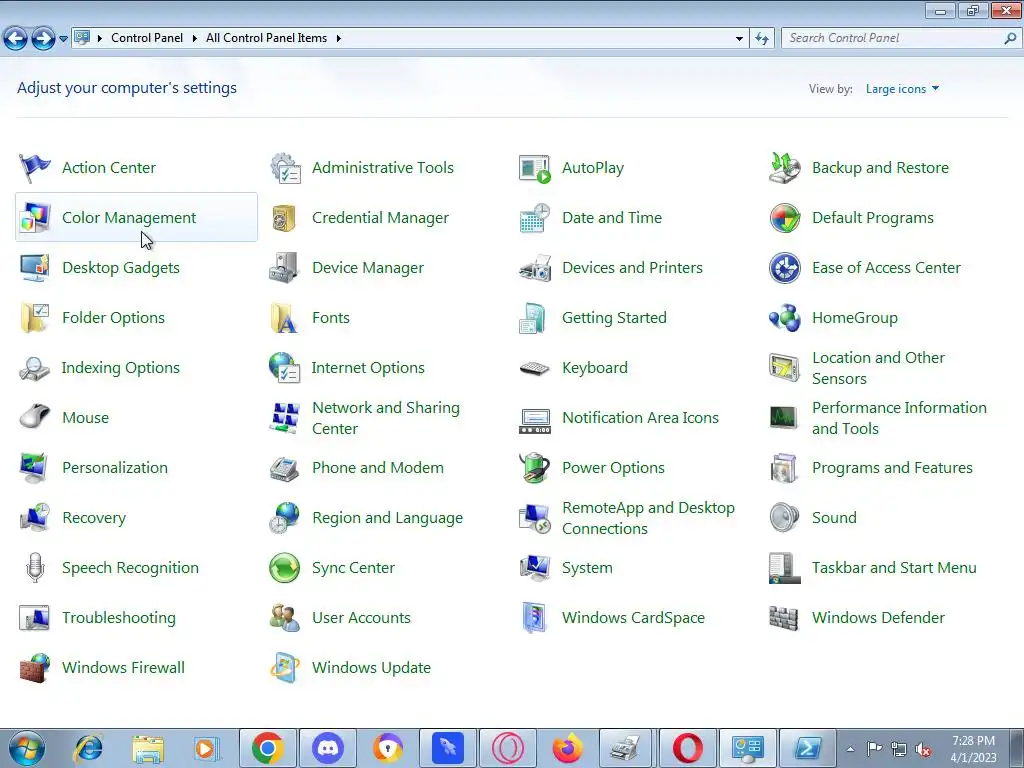Open the Recovery link

pyautogui.click(x=94, y=517)
